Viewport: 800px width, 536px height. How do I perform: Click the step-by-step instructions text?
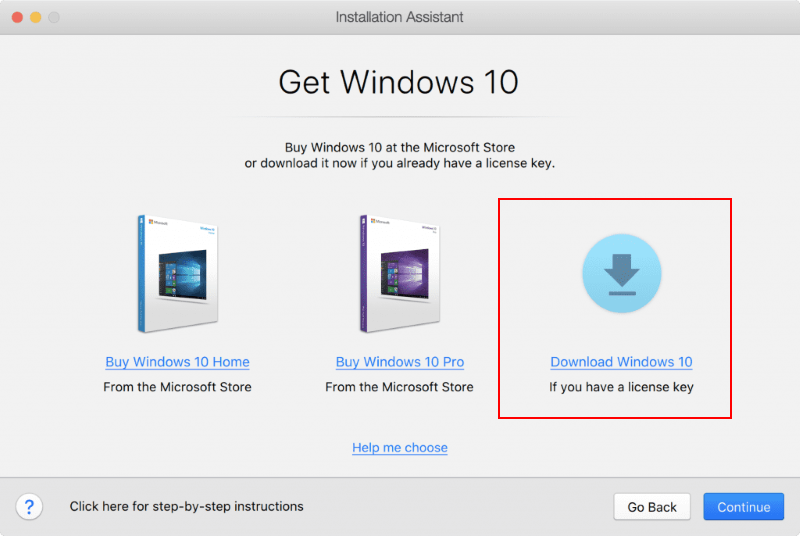[186, 506]
